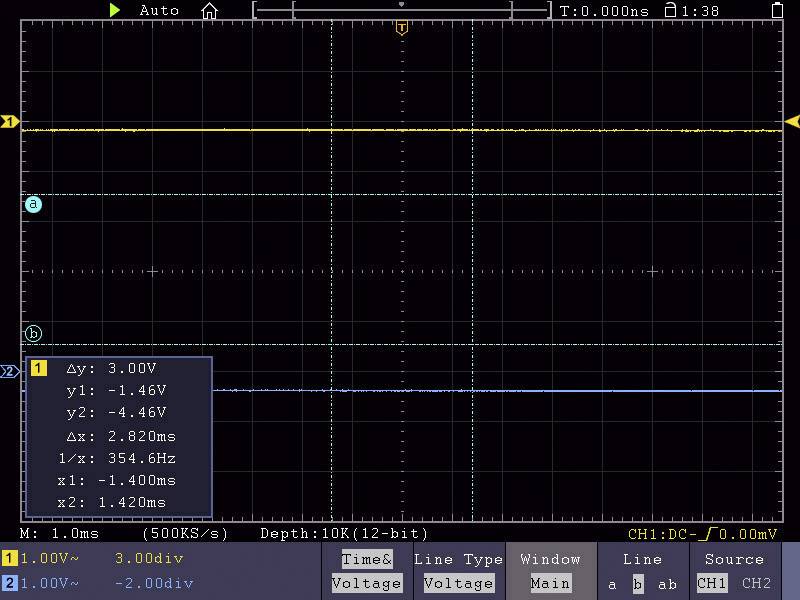Click the trigger level arrow on right edge
The image size is (800, 600).
coord(792,121)
